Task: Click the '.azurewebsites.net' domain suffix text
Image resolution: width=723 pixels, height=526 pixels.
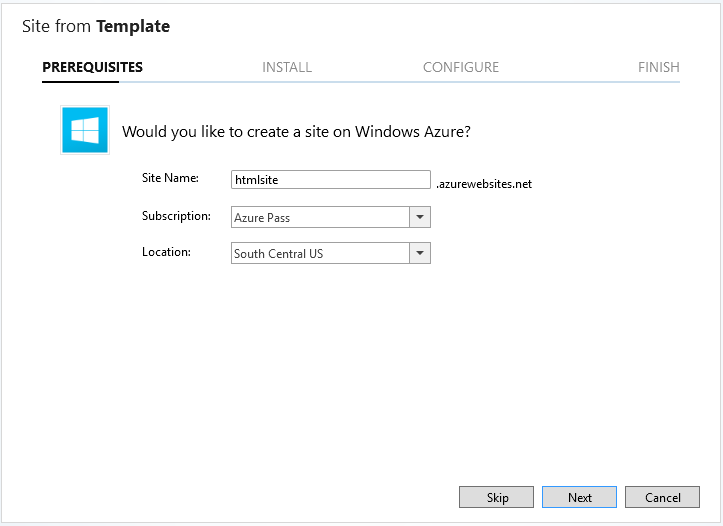Action: coord(484,184)
